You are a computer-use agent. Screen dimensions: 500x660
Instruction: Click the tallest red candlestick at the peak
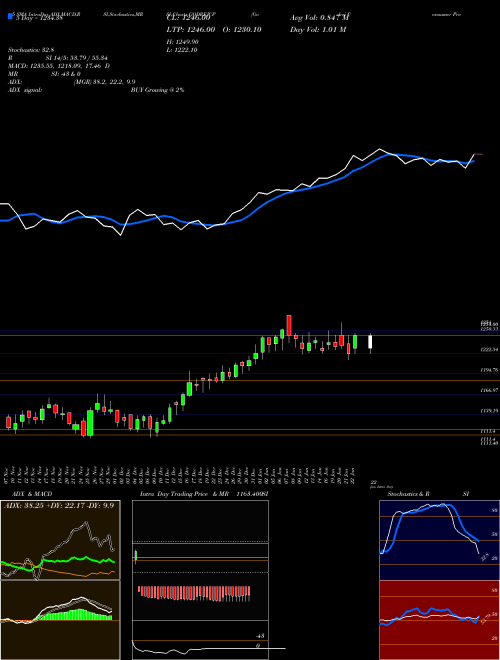tap(289, 325)
